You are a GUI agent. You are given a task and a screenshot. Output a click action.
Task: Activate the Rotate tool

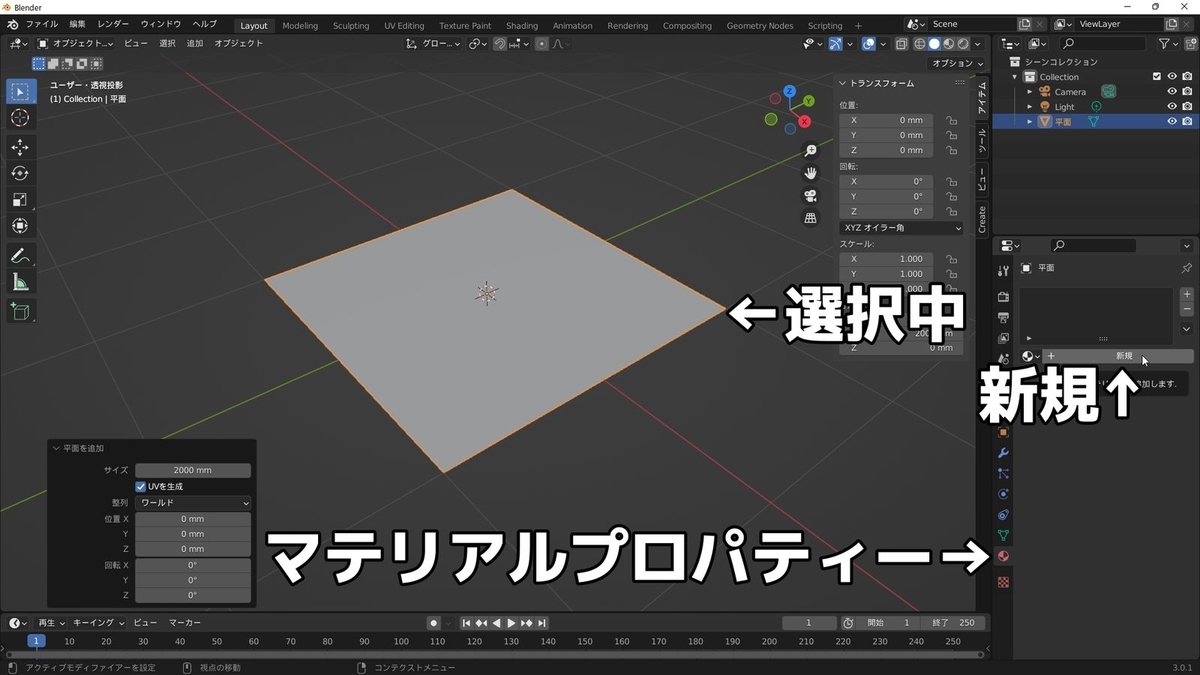coord(20,174)
